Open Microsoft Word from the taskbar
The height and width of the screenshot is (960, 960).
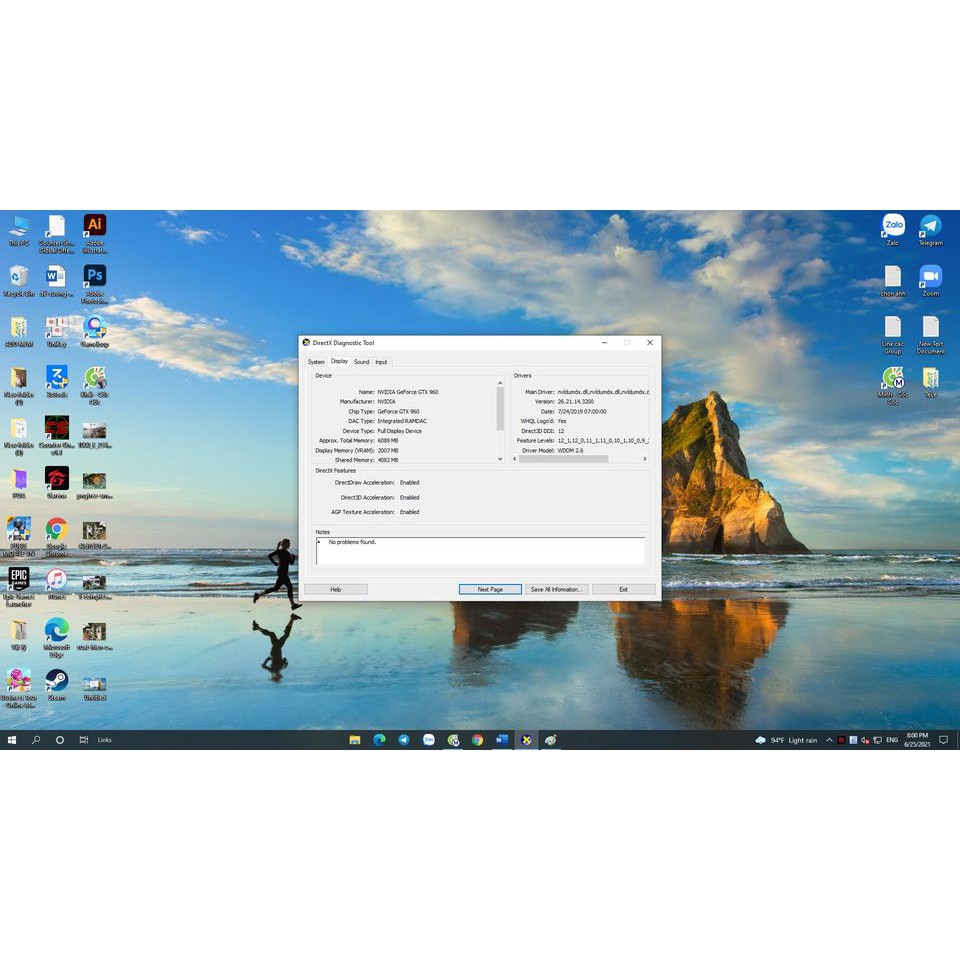point(503,740)
